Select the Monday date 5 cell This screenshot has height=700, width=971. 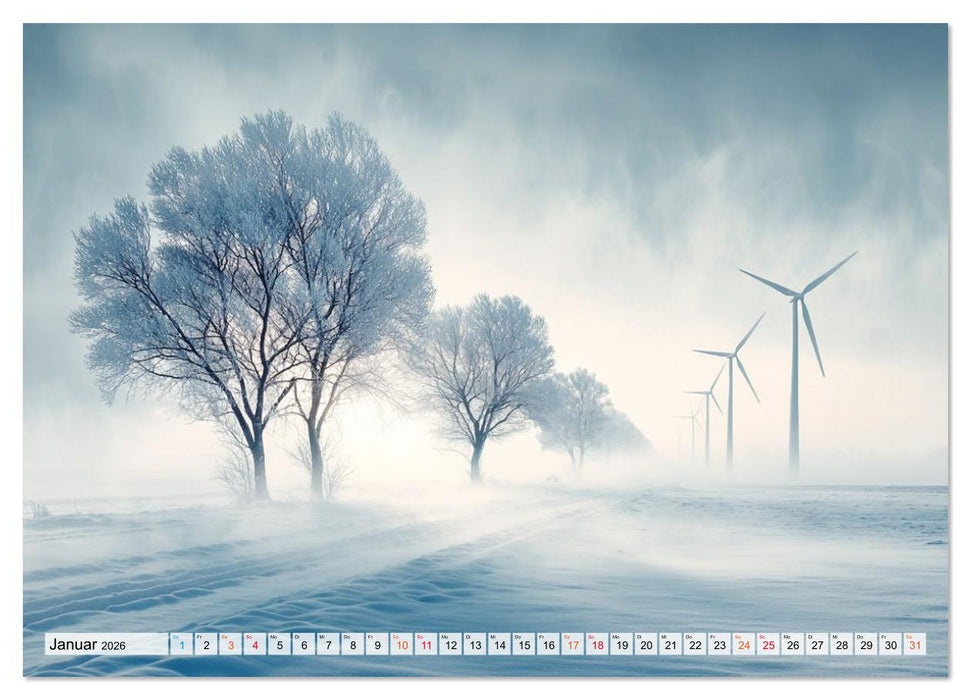coord(278,647)
